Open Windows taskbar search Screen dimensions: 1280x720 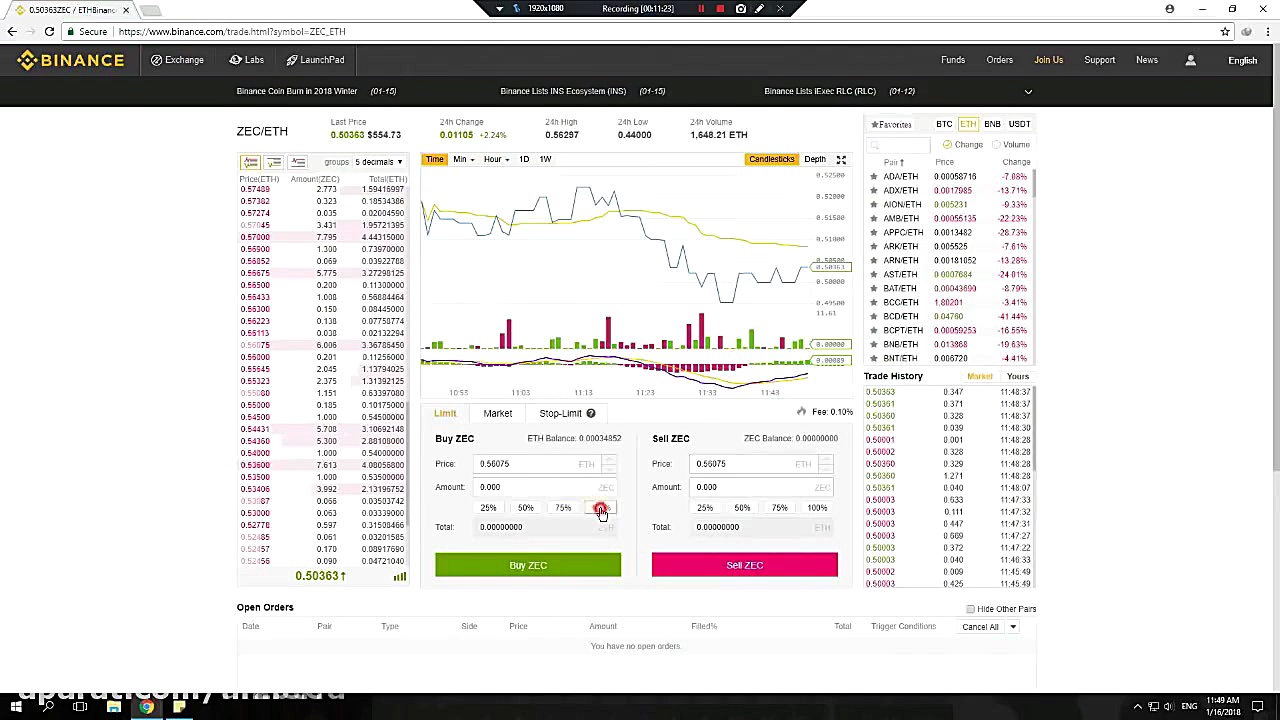(48, 707)
